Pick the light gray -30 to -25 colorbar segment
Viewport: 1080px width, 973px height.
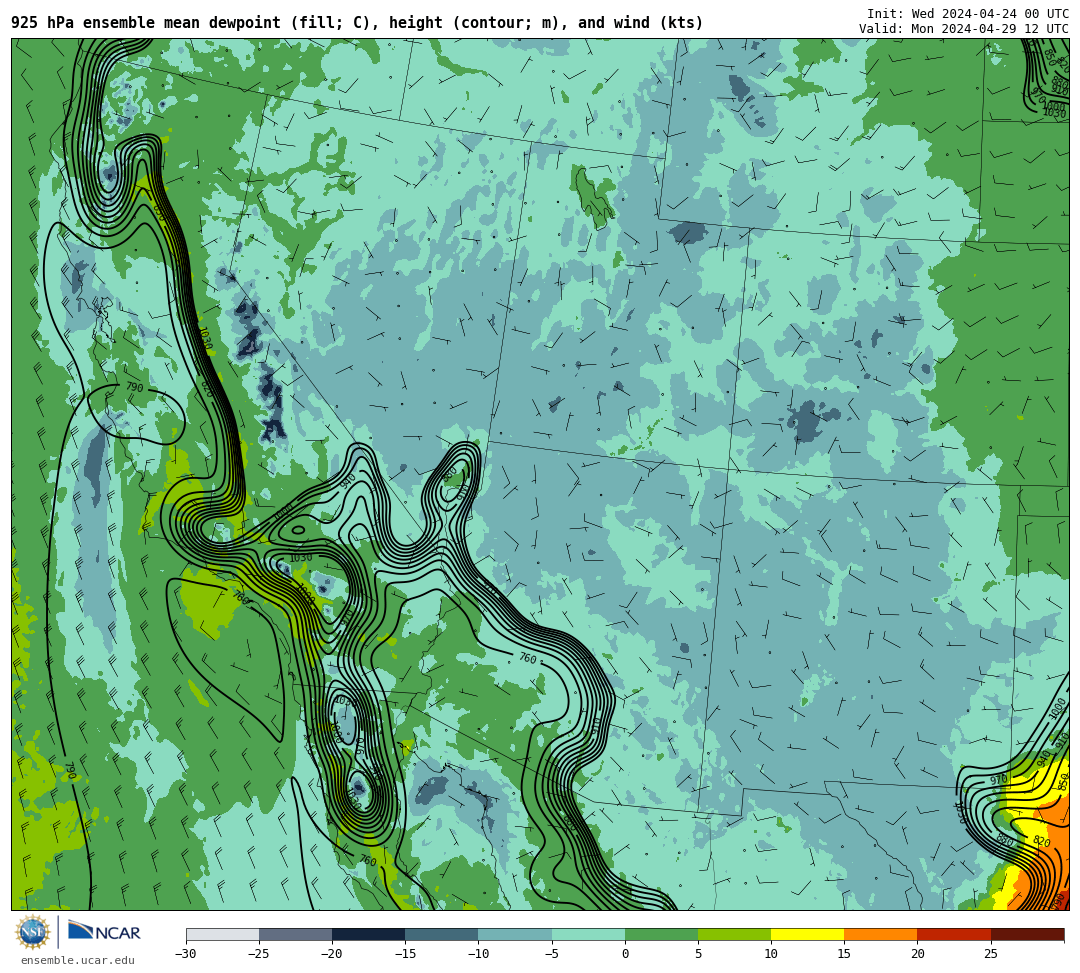222,934
